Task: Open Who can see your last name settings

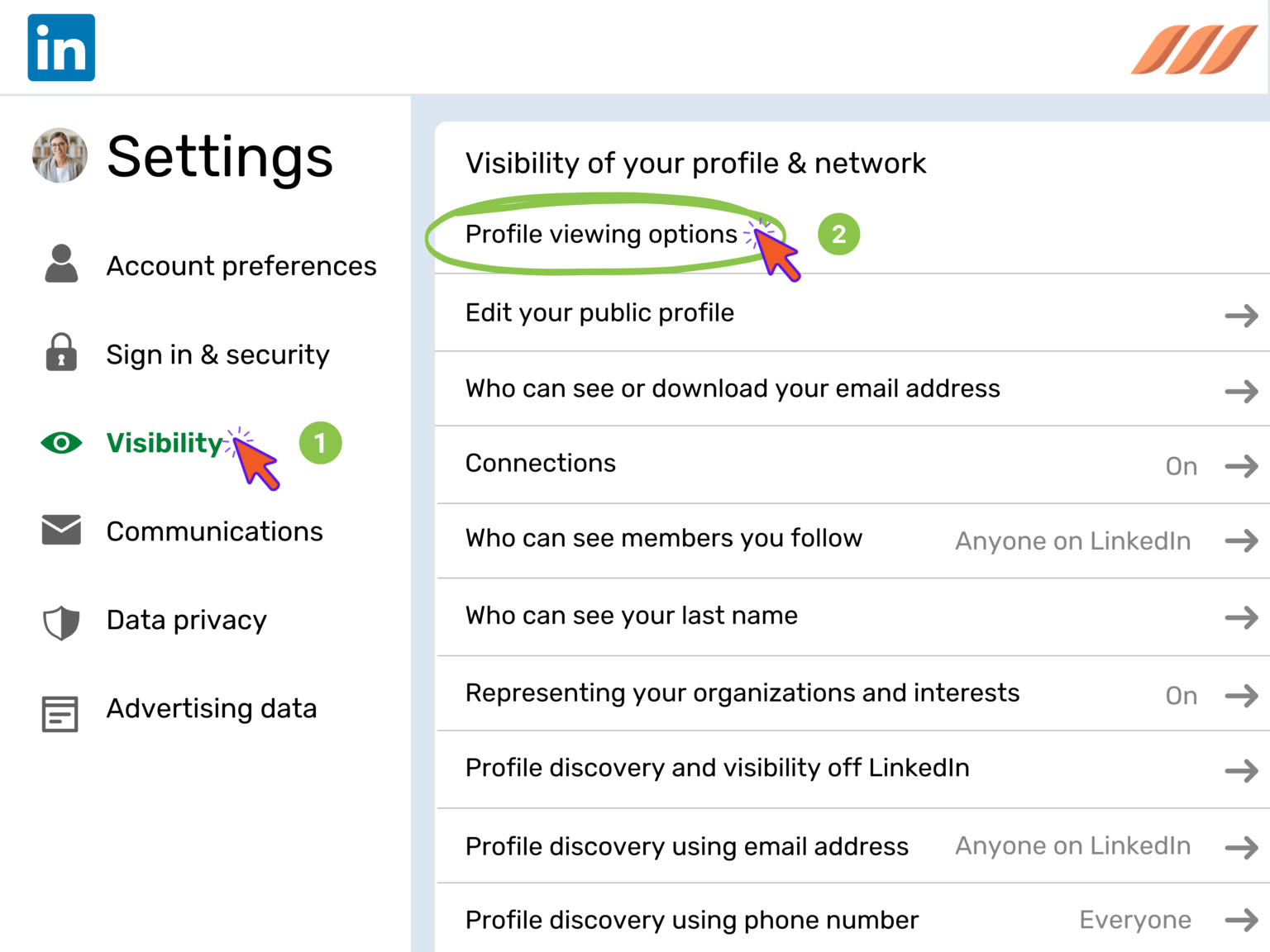Action: click(x=1240, y=617)
